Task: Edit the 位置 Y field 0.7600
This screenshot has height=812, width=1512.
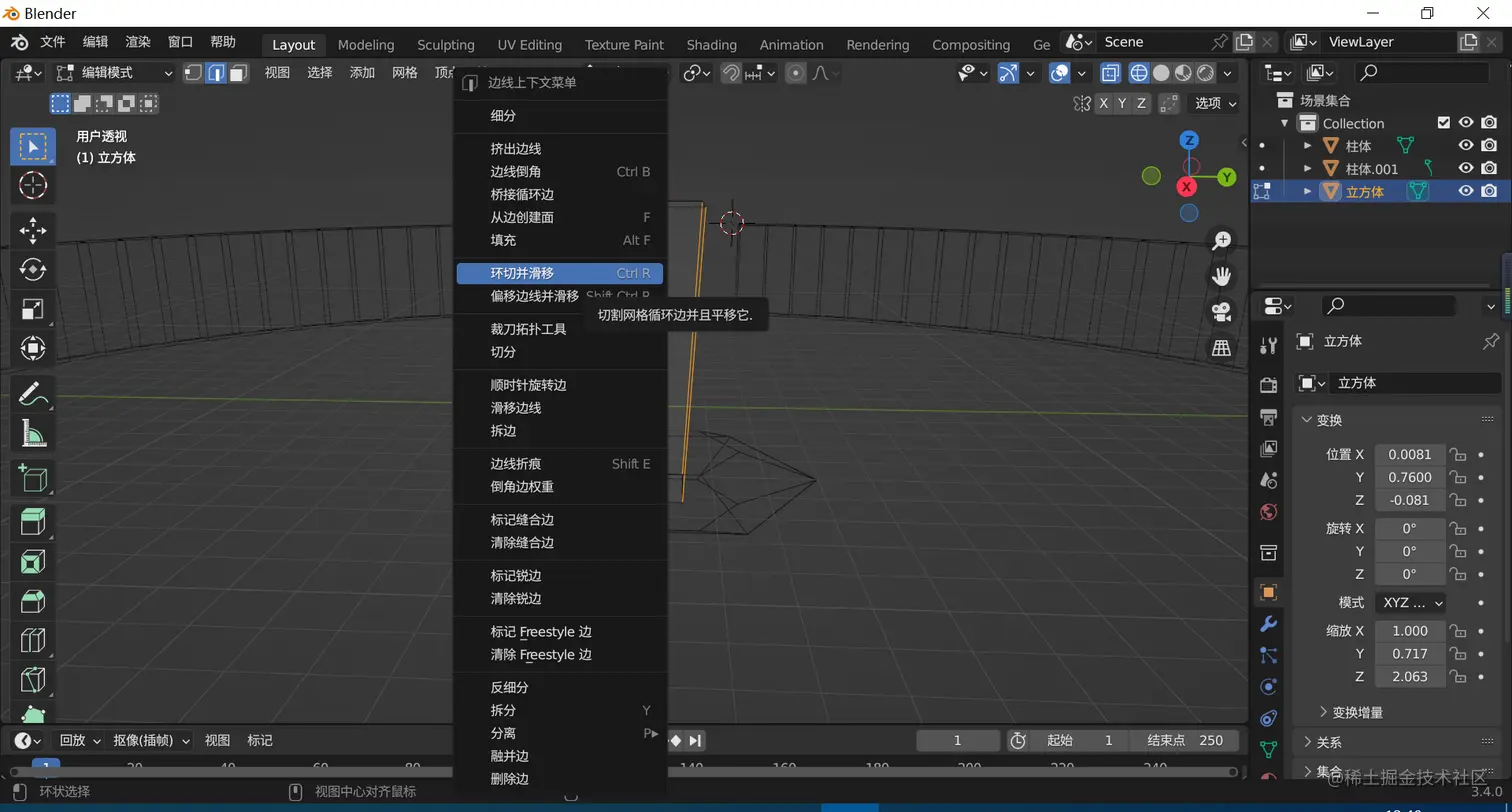Action: (x=1410, y=477)
